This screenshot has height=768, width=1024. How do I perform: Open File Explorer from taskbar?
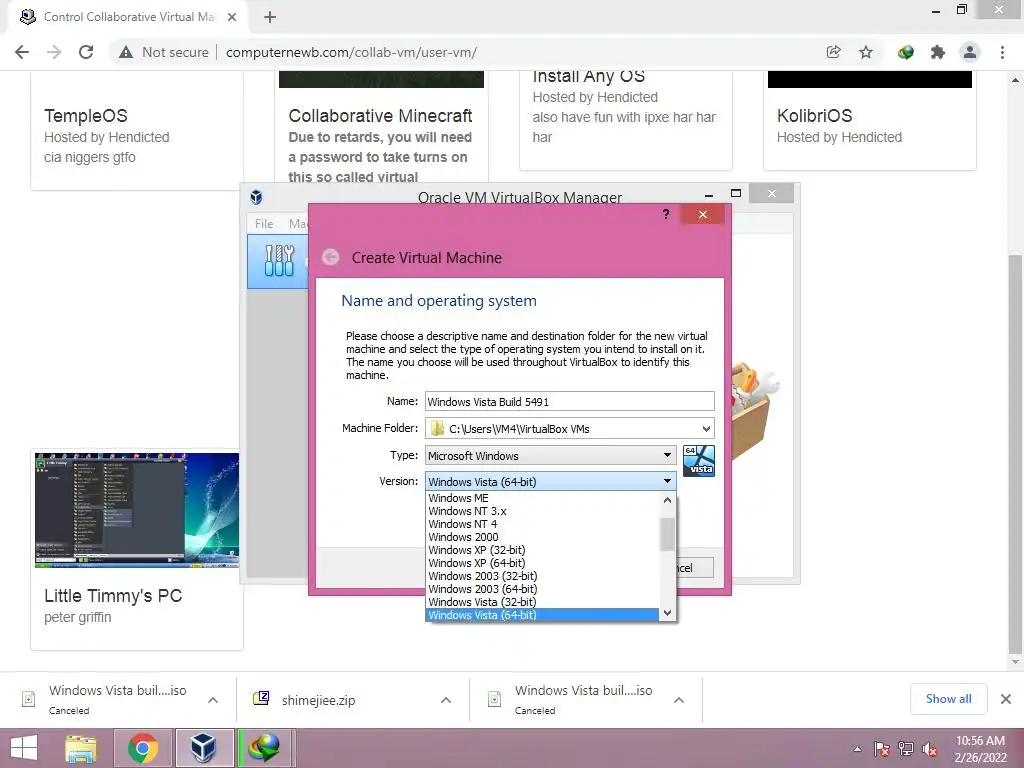pyautogui.click(x=81, y=748)
